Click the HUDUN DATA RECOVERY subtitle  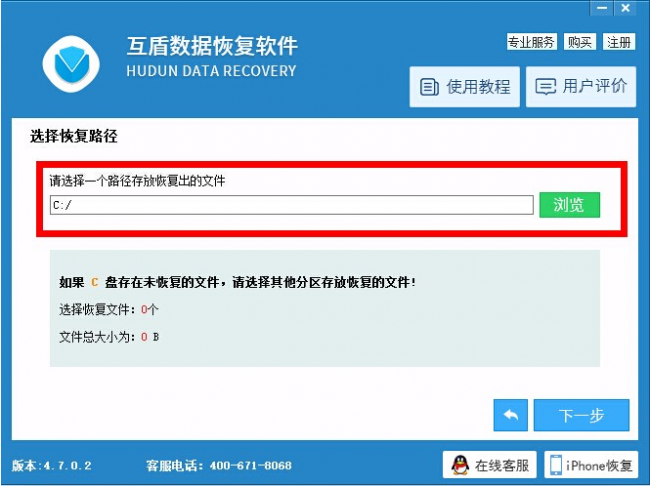pyautogui.click(x=211, y=71)
